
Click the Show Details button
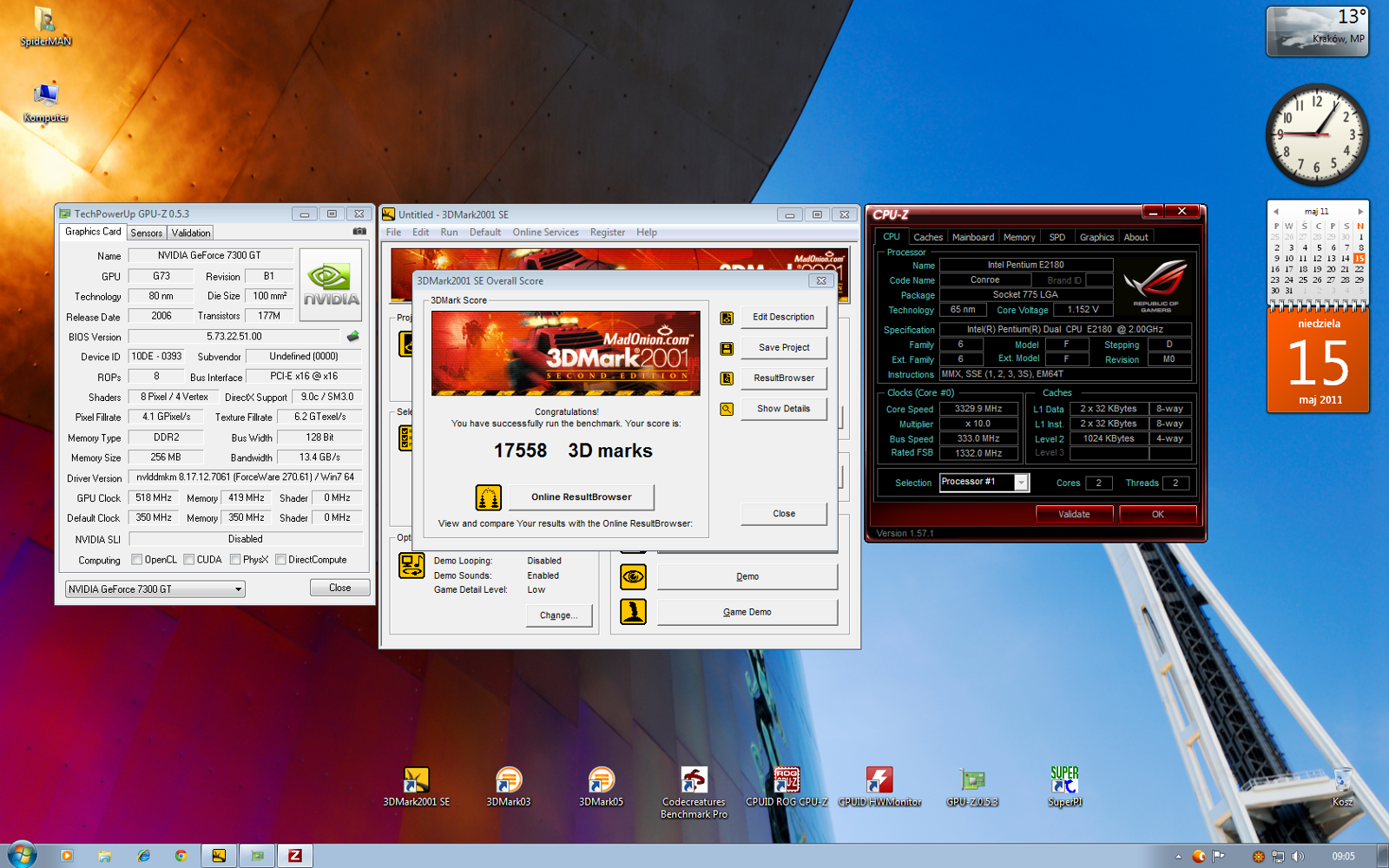(x=783, y=409)
